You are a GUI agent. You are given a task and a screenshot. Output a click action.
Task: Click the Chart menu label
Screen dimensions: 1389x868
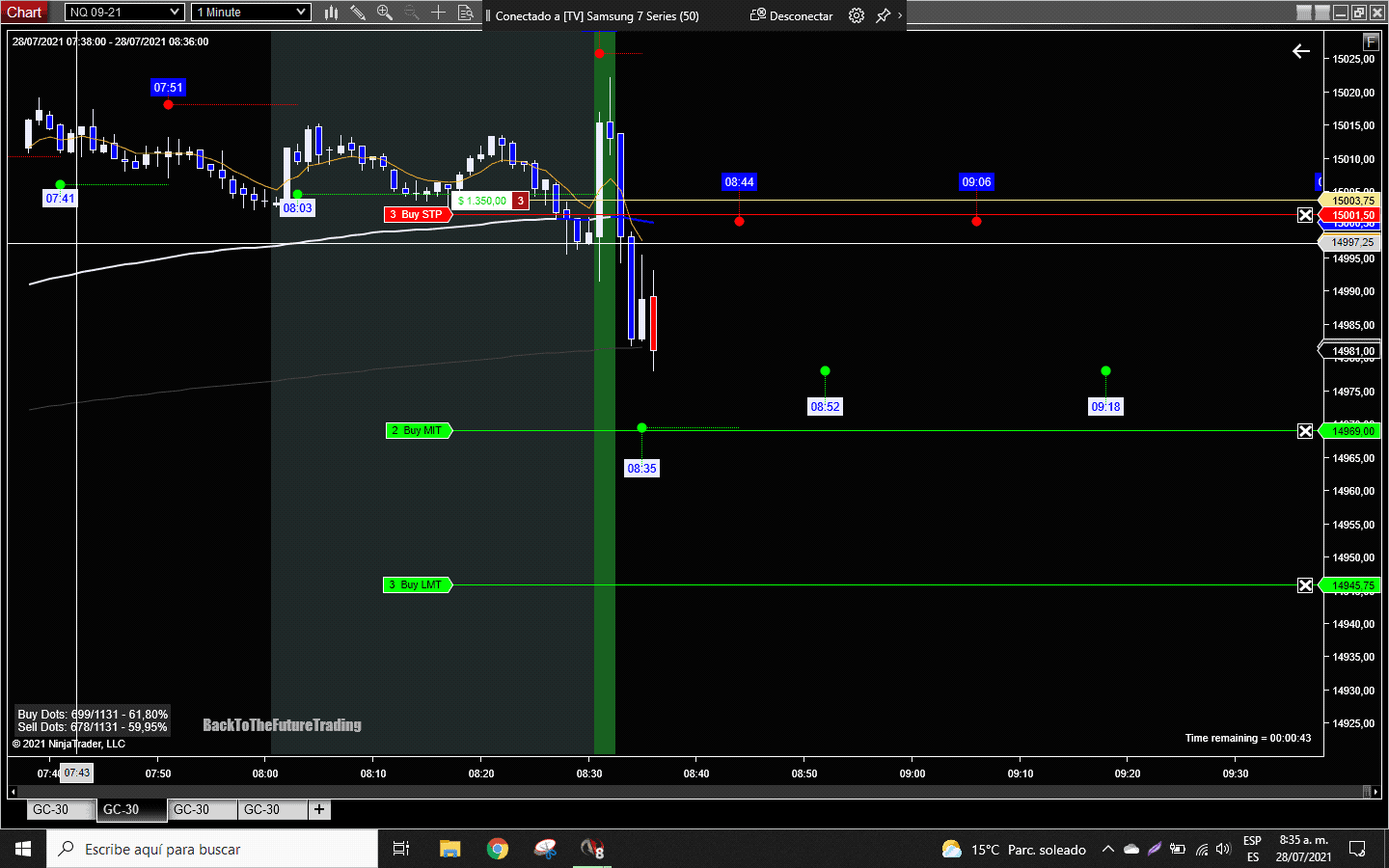(24, 12)
